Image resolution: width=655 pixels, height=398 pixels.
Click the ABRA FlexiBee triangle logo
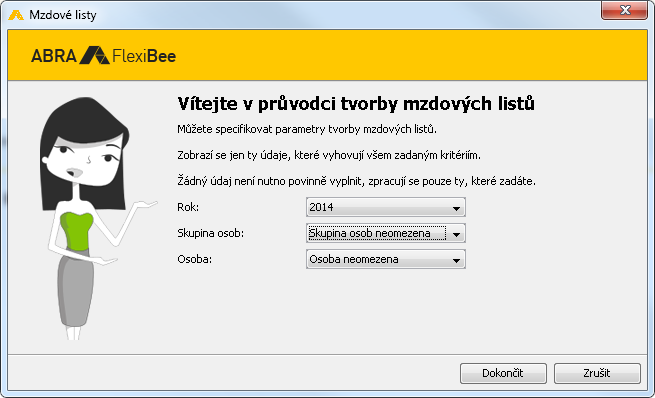tap(94, 55)
